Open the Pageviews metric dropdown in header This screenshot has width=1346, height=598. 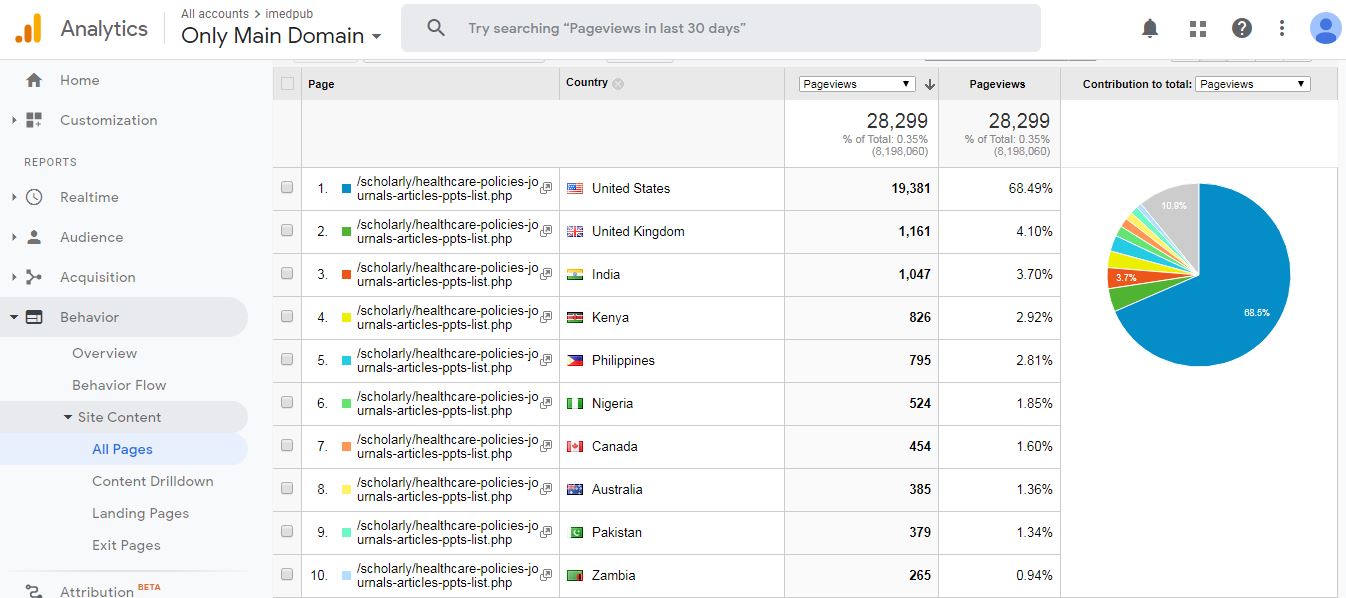857,84
